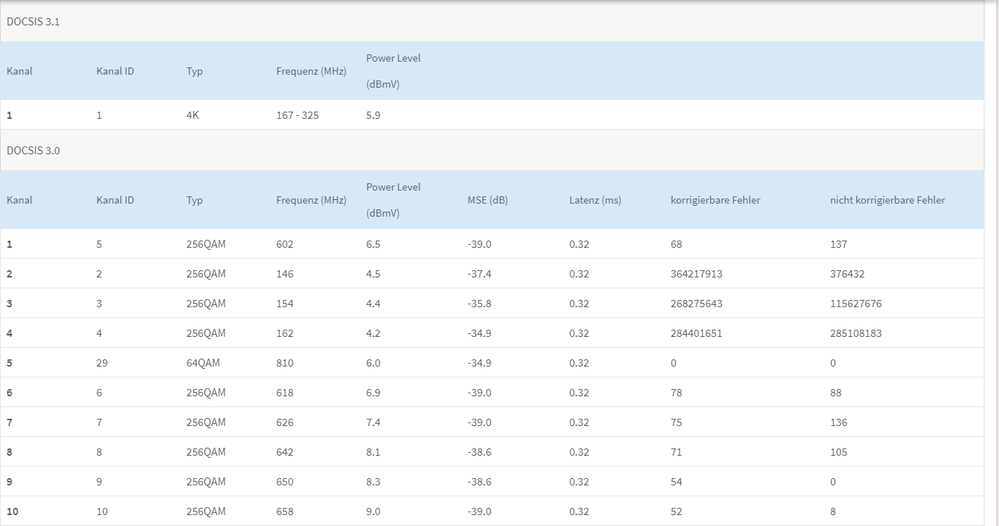Click the Latenz (ms) column header

(x=595, y=200)
